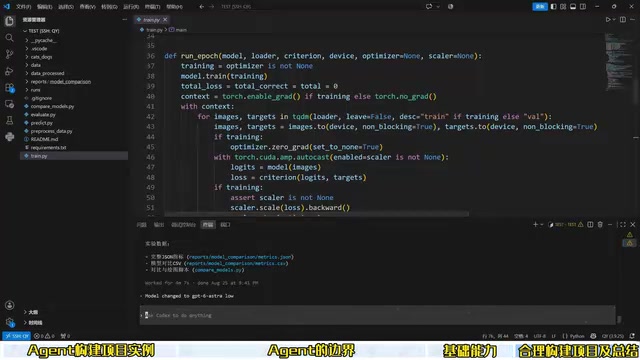Click the SSH: QY remote indicator
640x360 pixels.
tap(16, 336)
